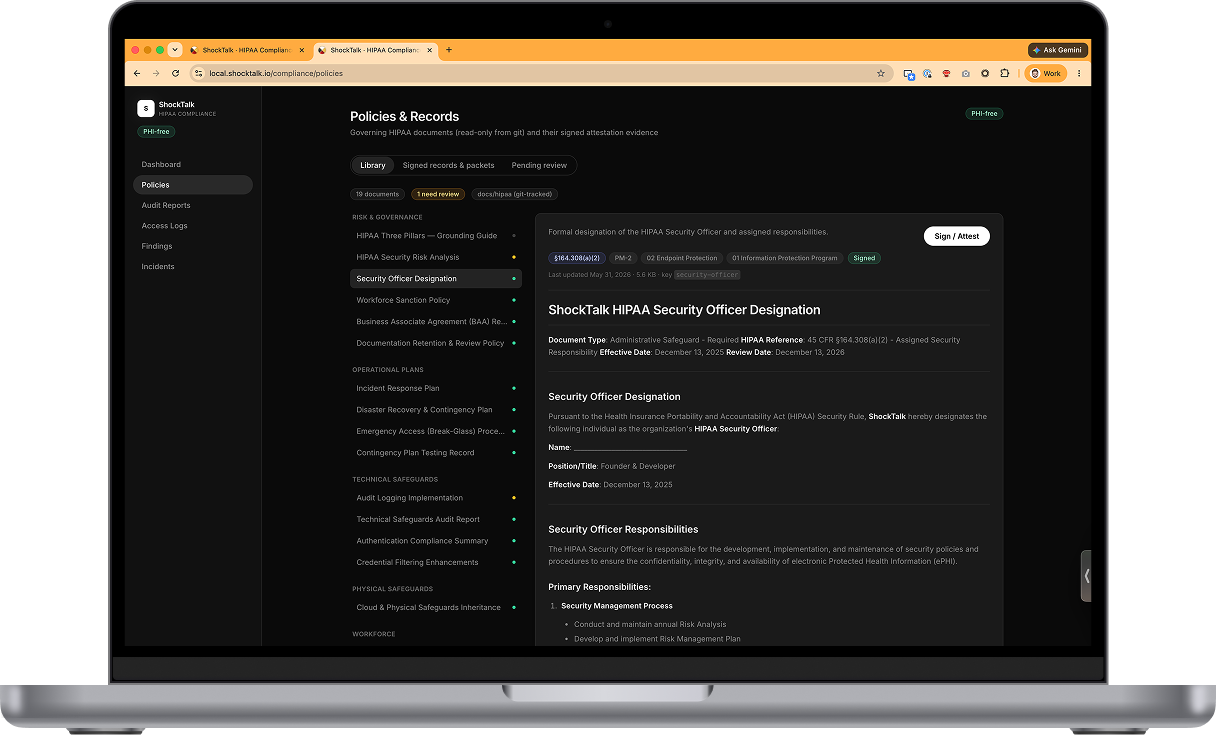This screenshot has width=1216, height=735.
Task: Open Emergency Access (Break-Glass) Procedure
Action: coord(436,431)
